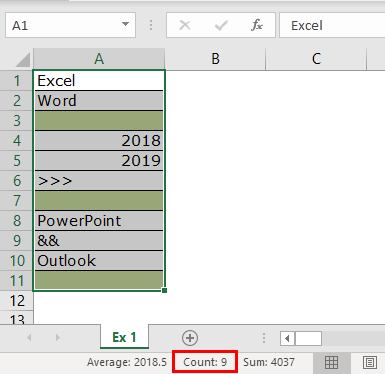Confirm the entry with the checkmark icon
This screenshot has width=385, height=374.
(x=221, y=25)
